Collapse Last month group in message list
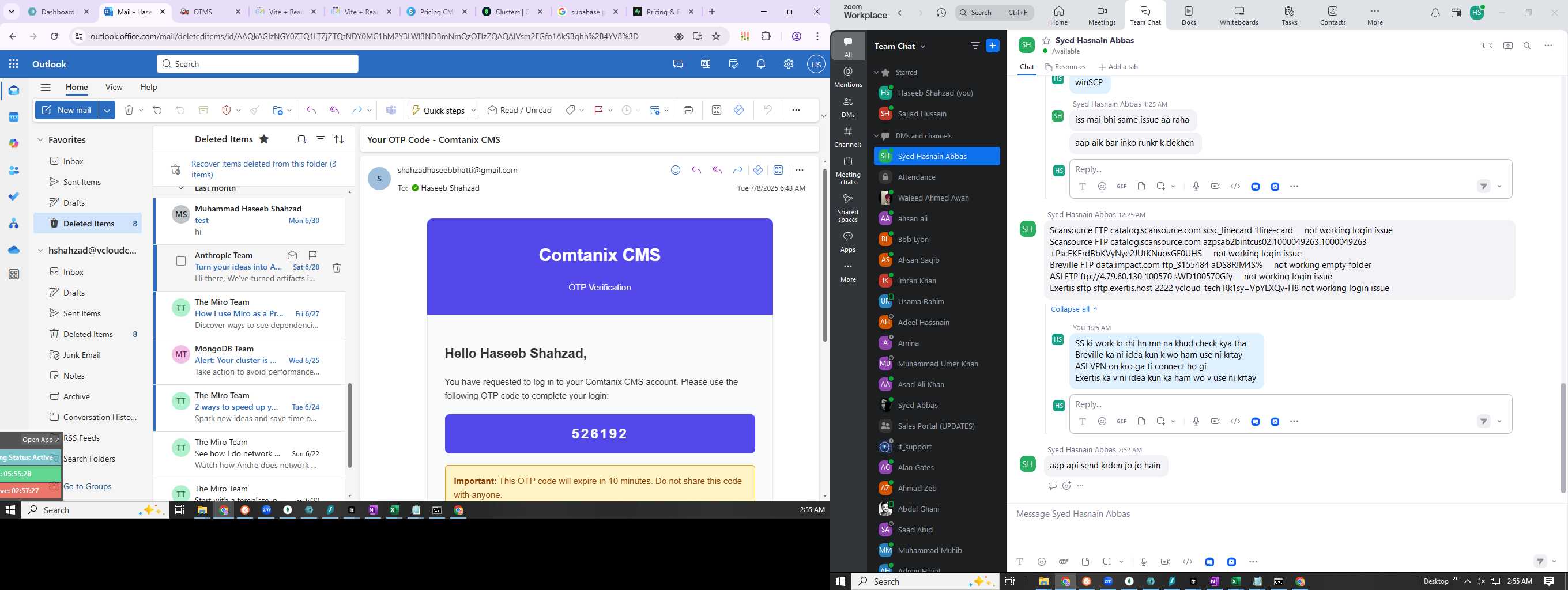Viewport: 1568px width, 590px height. pos(181,188)
